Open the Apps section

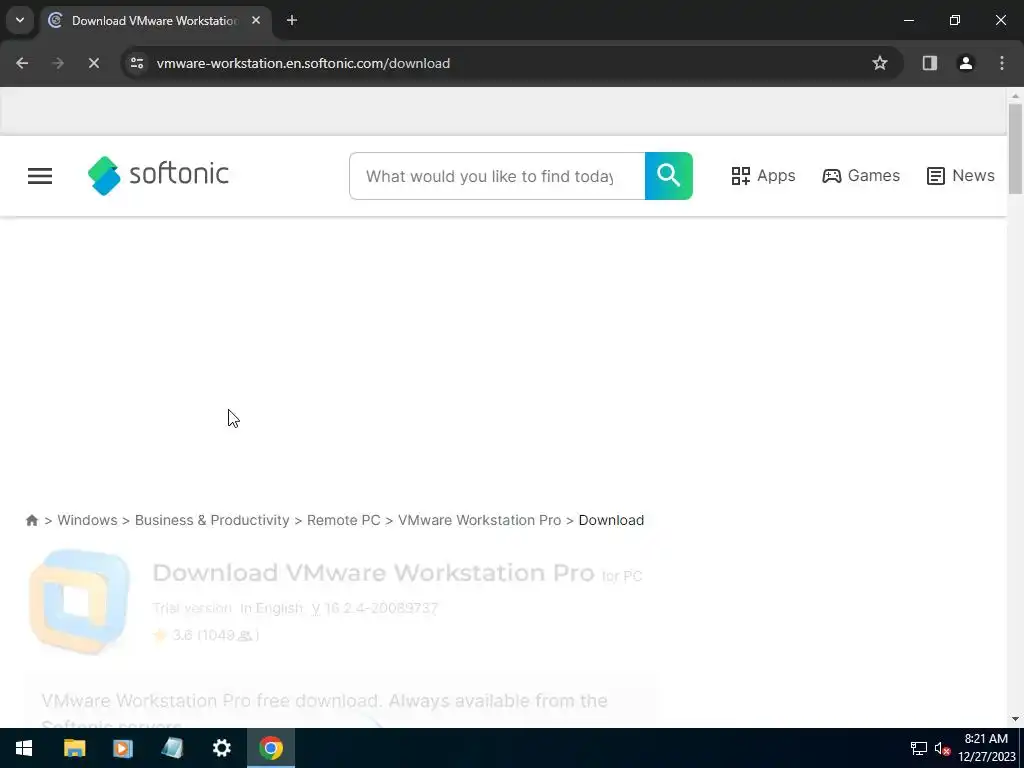click(x=763, y=176)
